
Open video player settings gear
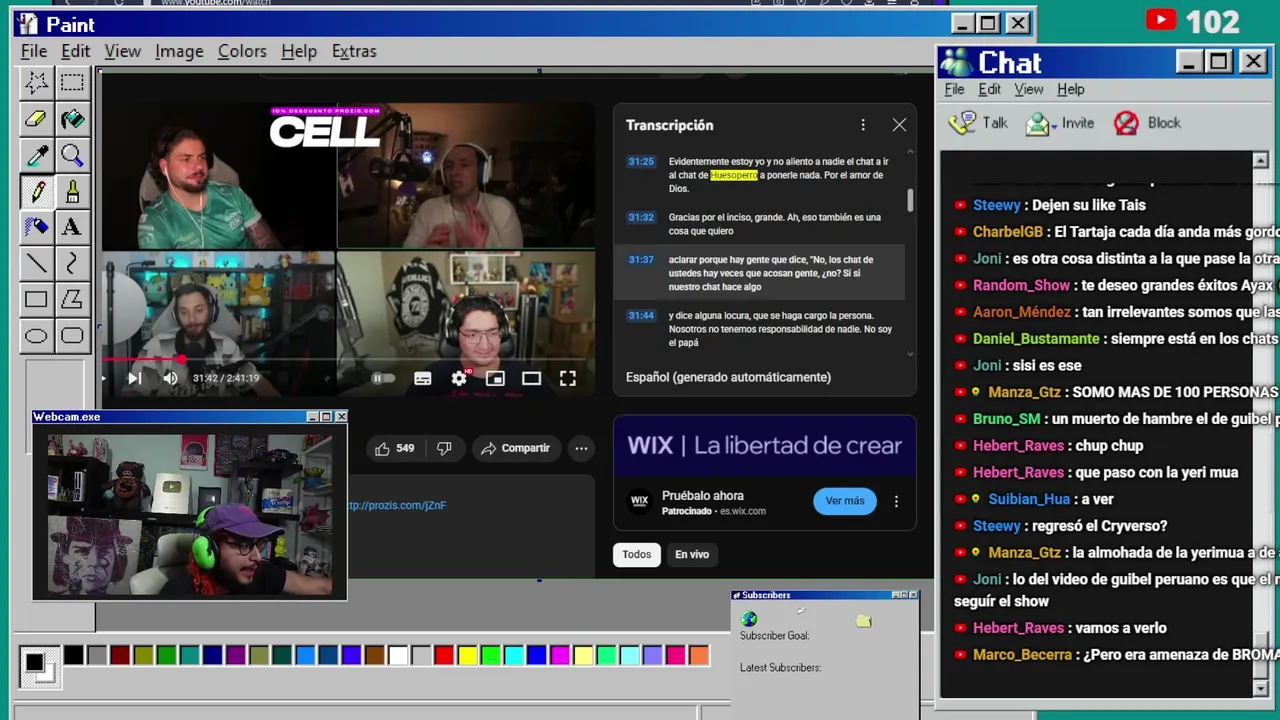(x=459, y=378)
